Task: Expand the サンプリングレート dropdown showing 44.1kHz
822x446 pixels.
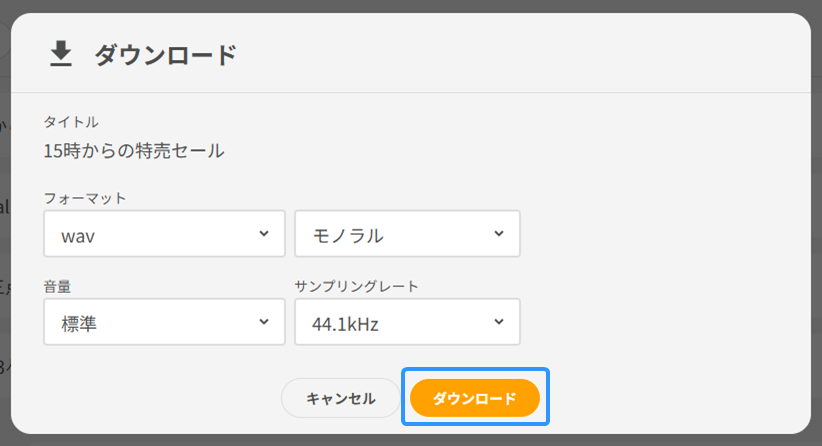Action: tap(407, 323)
